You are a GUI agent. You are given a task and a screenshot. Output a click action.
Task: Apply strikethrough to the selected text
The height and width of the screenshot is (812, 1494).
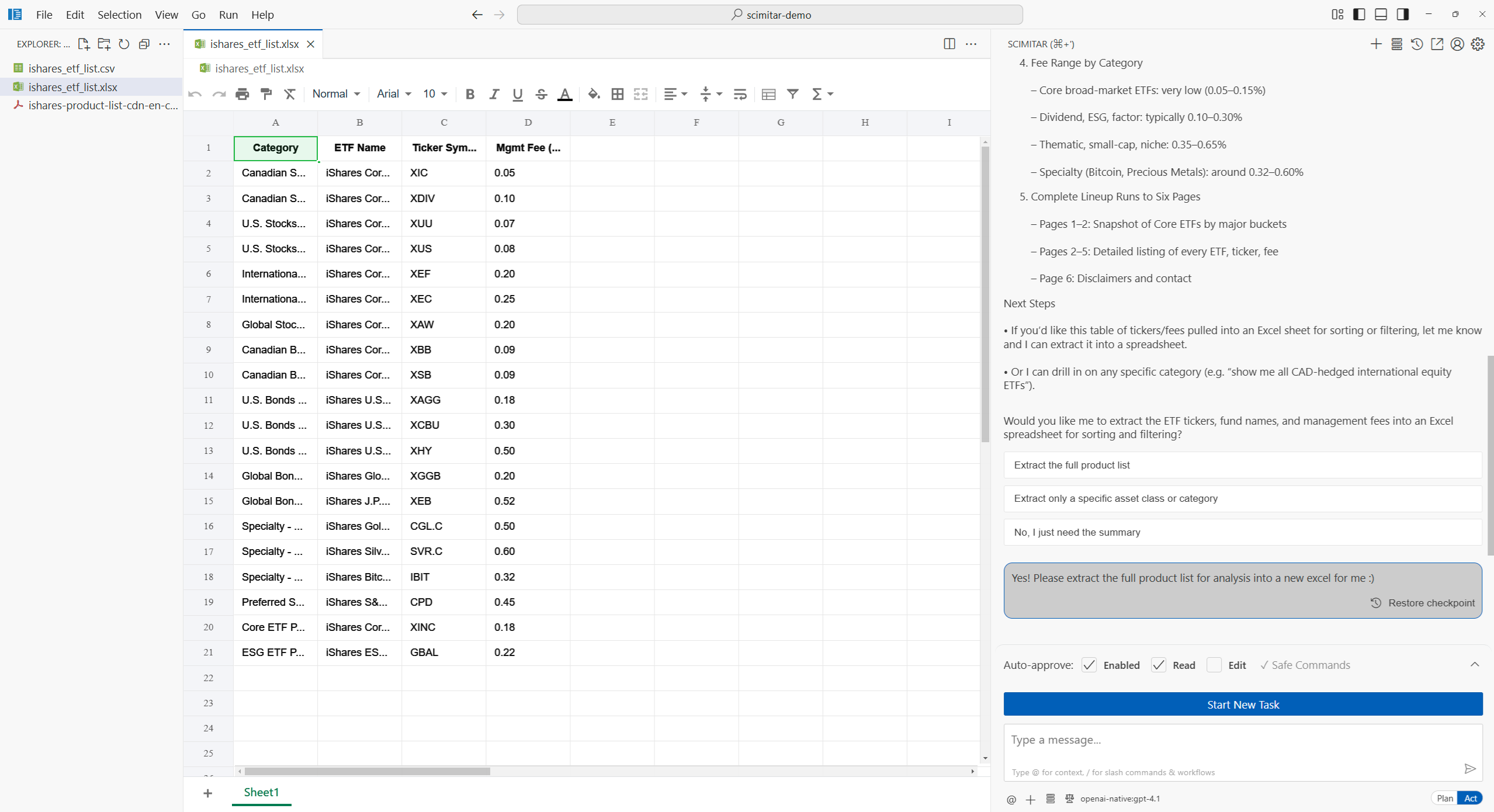pyautogui.click(x=542, y=94)
